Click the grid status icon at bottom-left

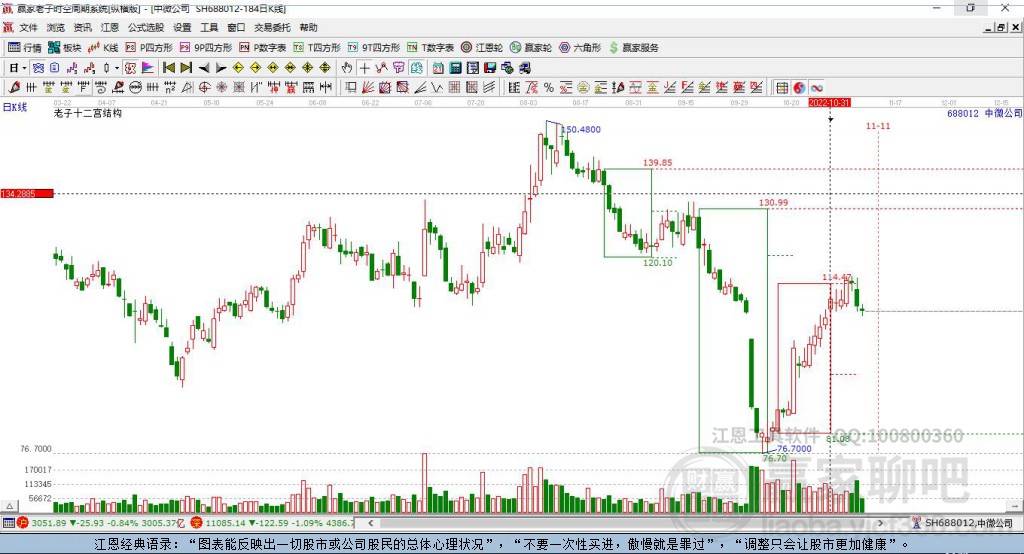point(8,523)
